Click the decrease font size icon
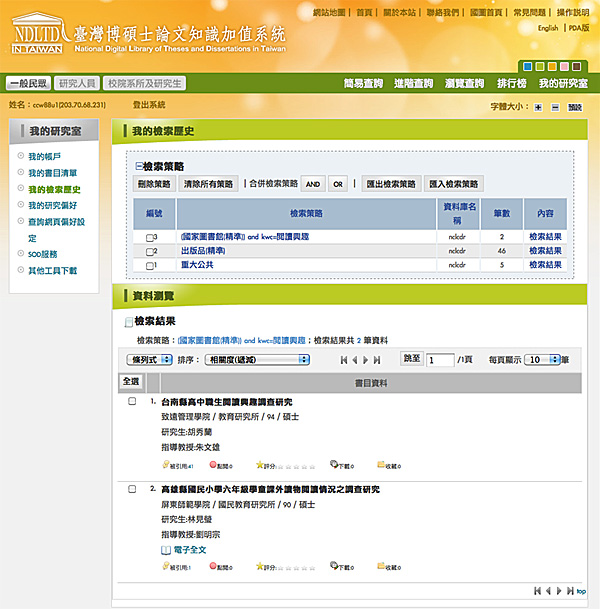The height and width of the screenshot is (609, 600). tap(554, 106)
